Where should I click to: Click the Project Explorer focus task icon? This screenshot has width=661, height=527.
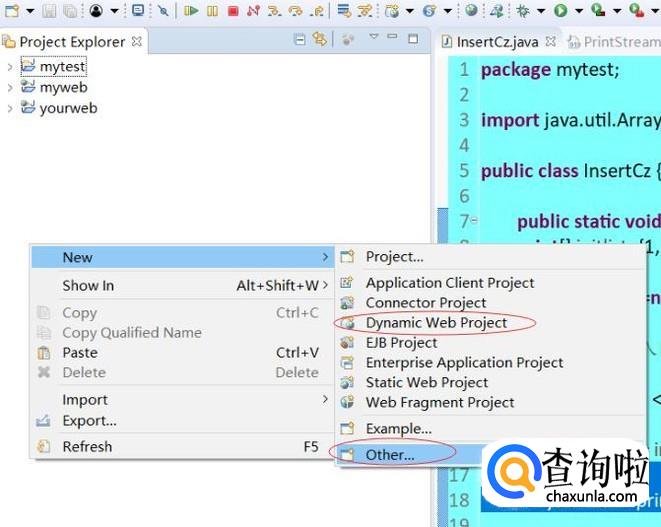[x=348, y=40]
